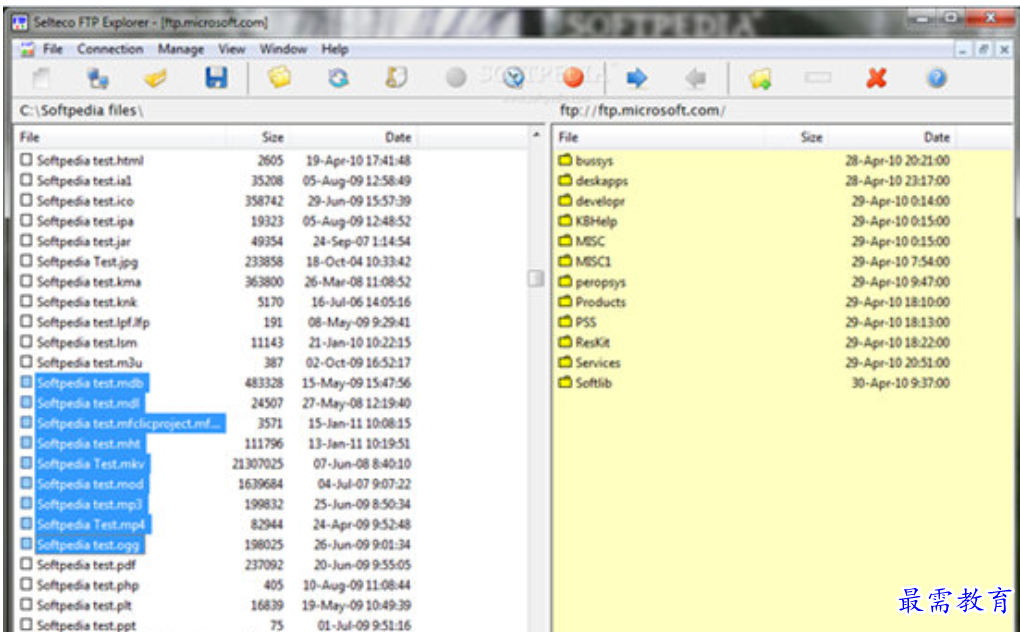This screenshot has width=1020, height=632.
Task: Open the Help menu
Action: [x=334, y=49]
